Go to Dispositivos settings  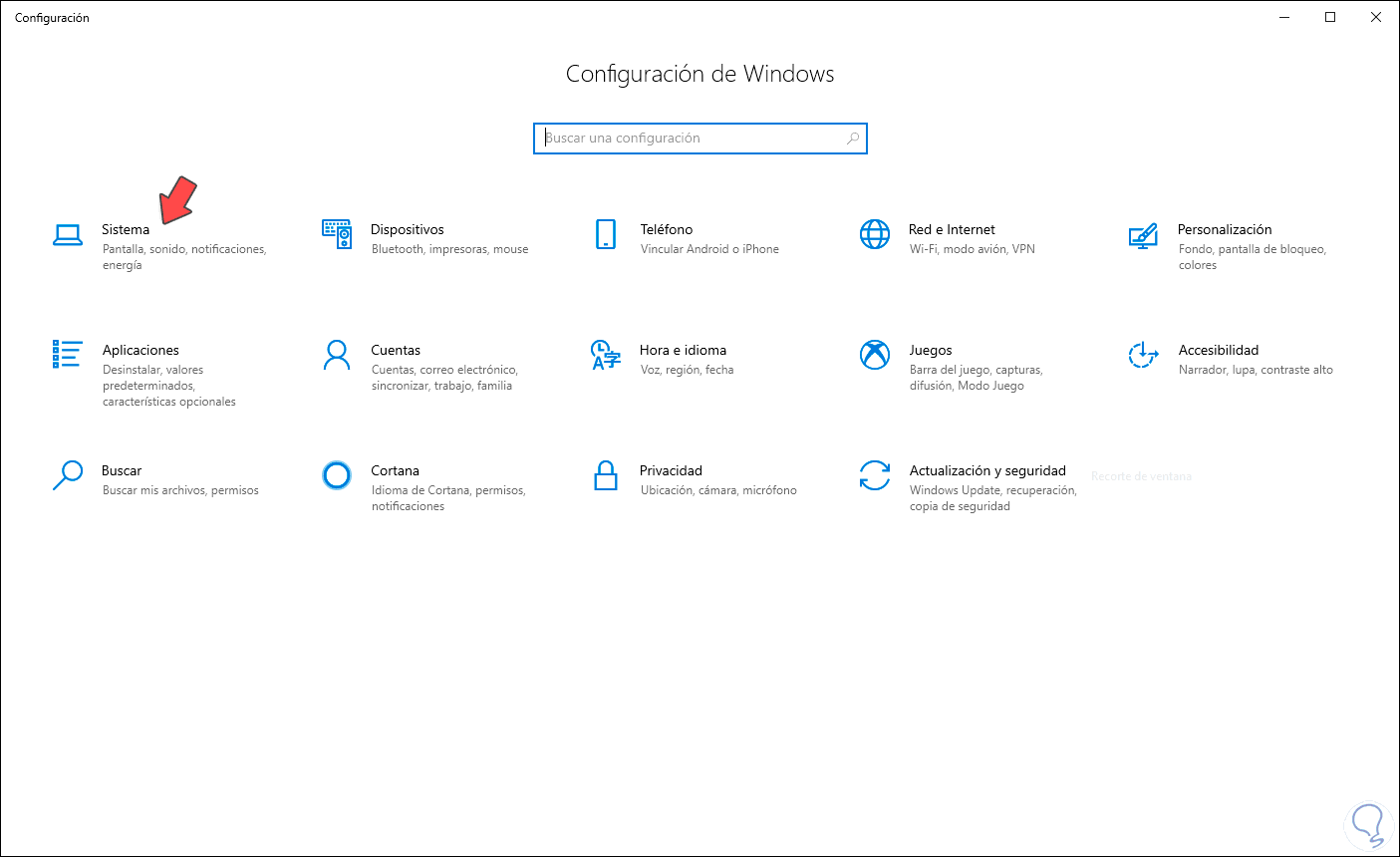pyautogui.click(x=408, y=229)
